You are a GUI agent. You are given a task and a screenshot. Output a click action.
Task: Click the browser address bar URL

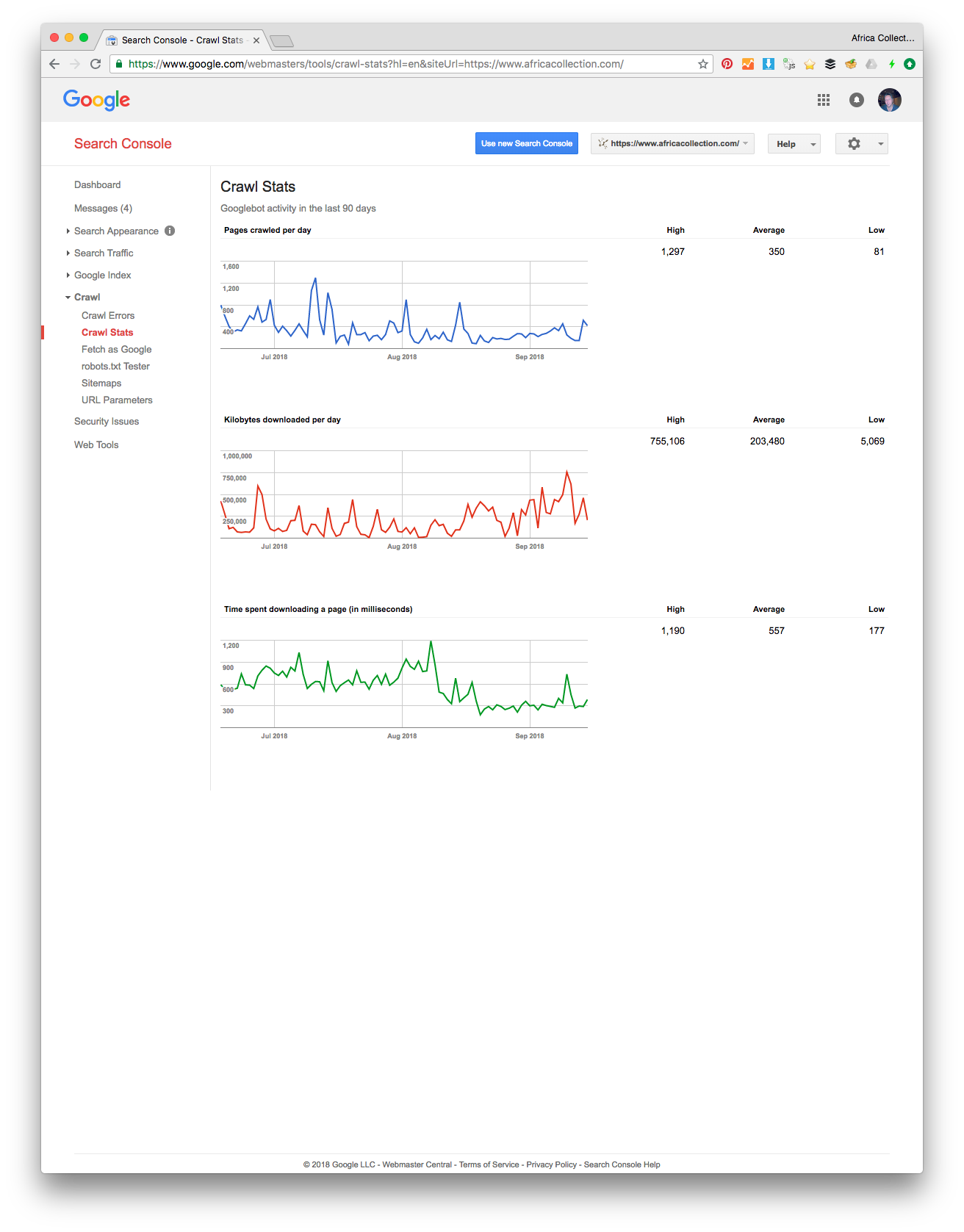tap(375, 64)
